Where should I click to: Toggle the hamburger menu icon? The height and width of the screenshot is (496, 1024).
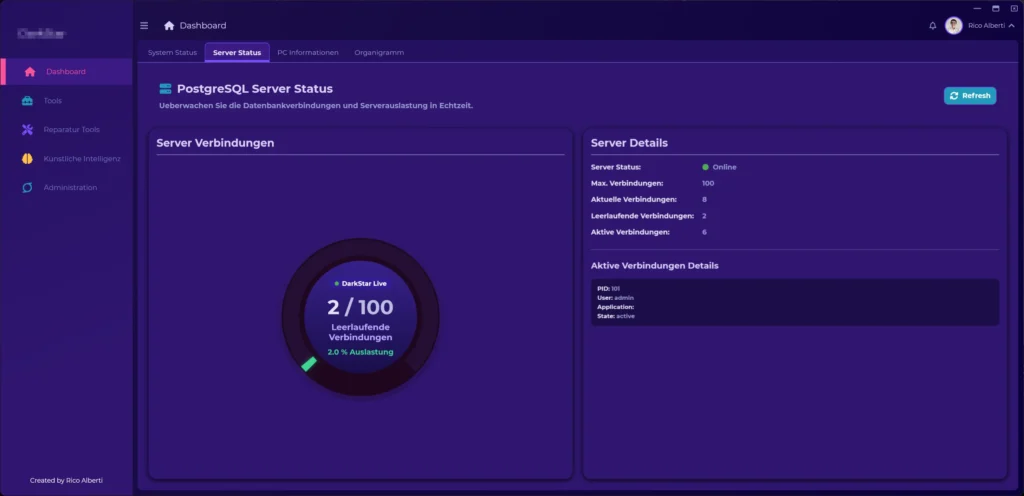(x=144, y=25)
